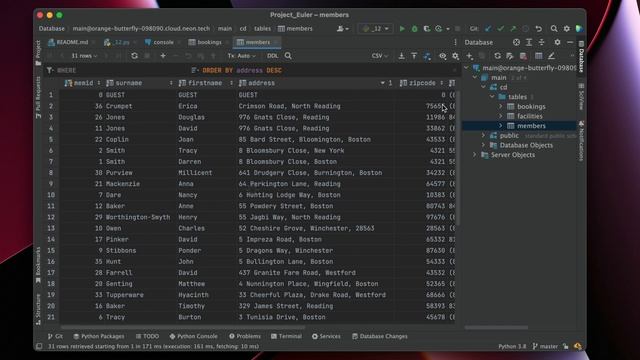Screen dimensions: 640x360
Task: Open IDE settings gear in main toolbar
Action: pos(567,29)
